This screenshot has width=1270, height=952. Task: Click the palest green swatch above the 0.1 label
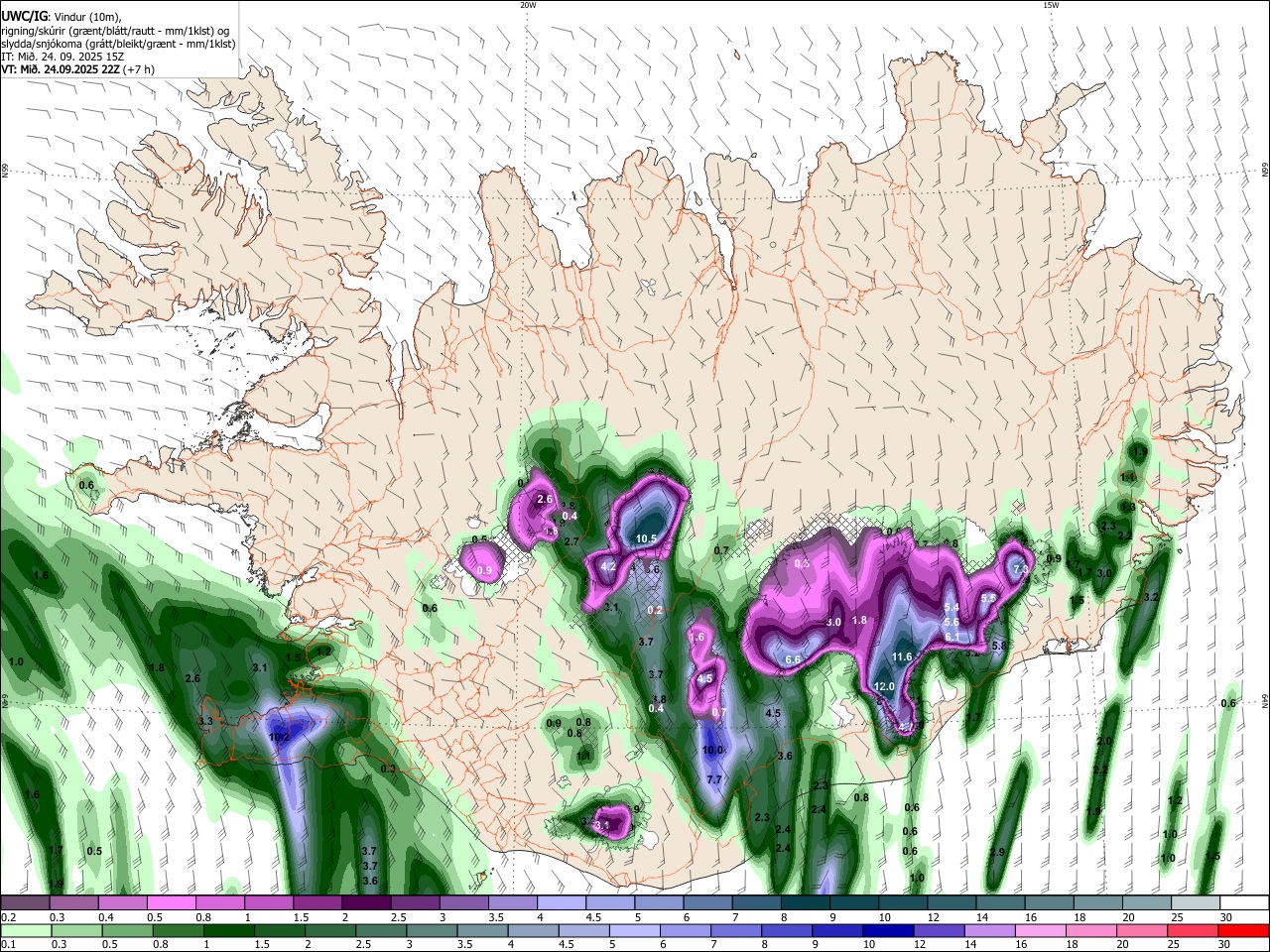tap(26, 930)
